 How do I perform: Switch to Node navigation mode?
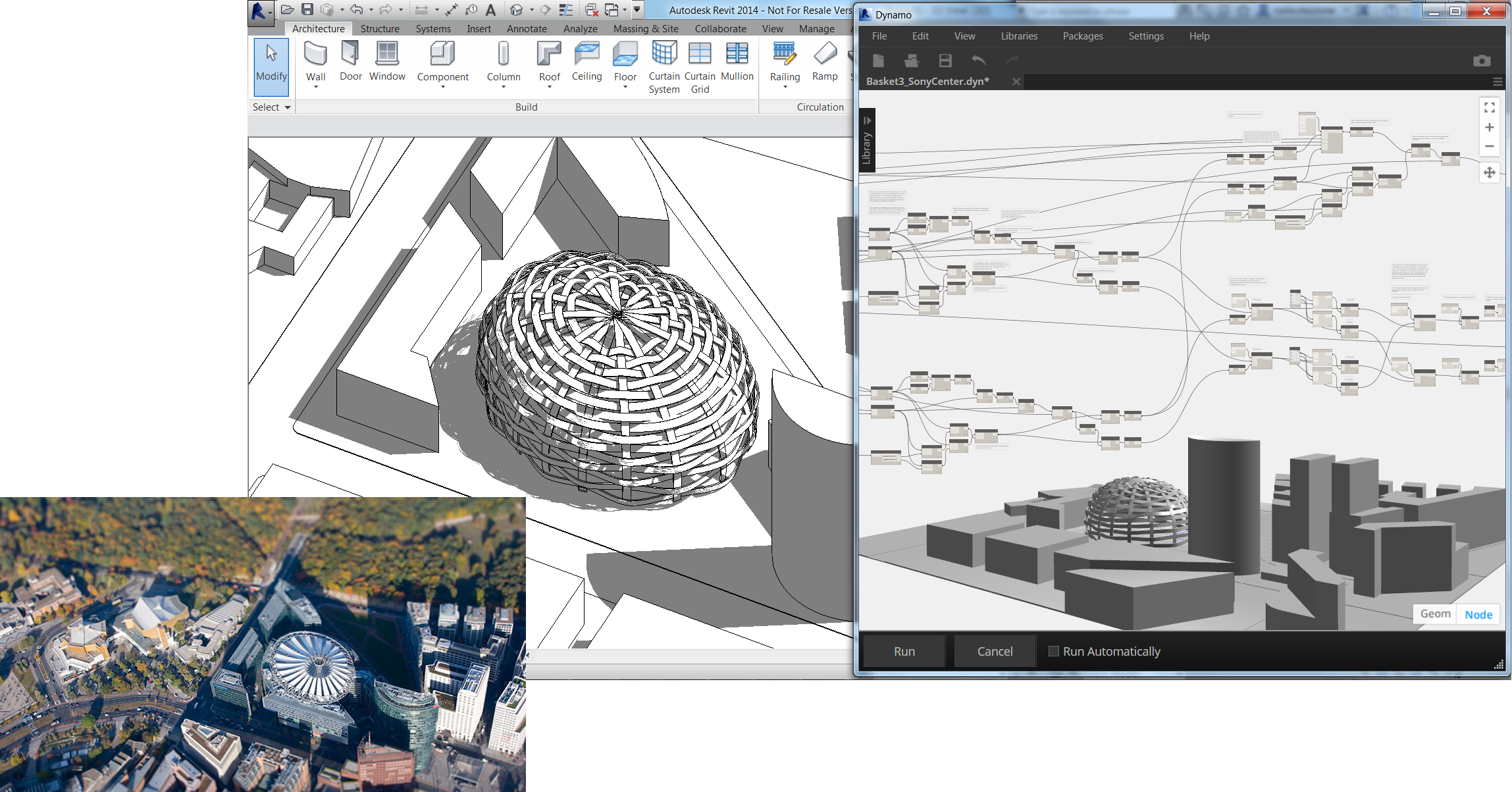pos(1478,614)
